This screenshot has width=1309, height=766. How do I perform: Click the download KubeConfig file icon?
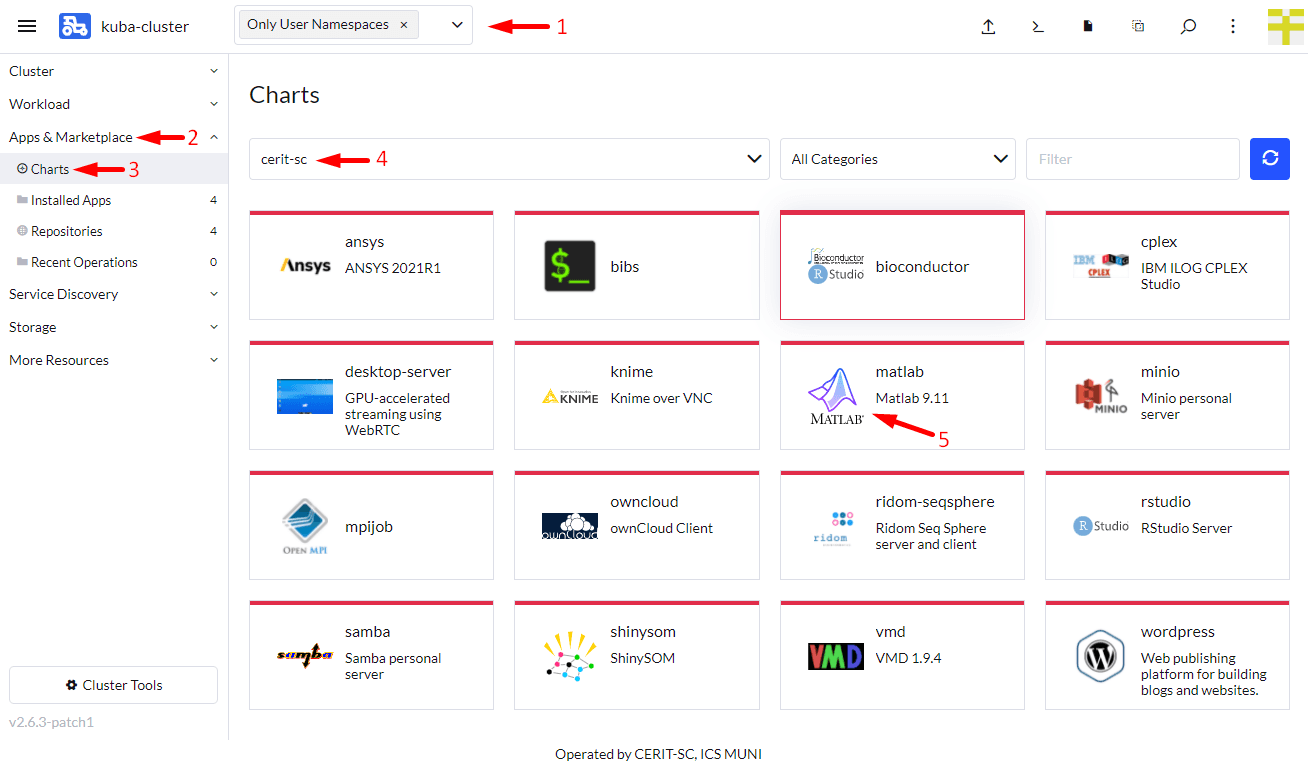click(1088, 27)
